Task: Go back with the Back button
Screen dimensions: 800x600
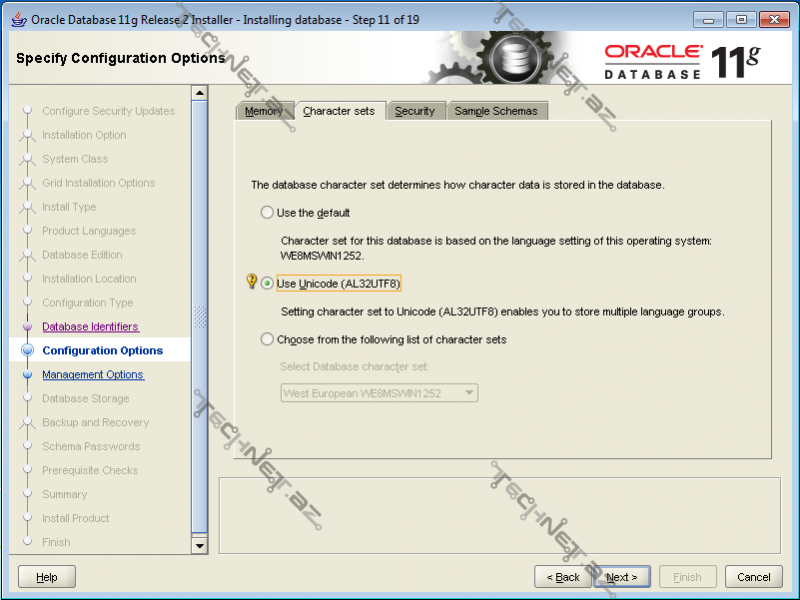Action: 562,577
